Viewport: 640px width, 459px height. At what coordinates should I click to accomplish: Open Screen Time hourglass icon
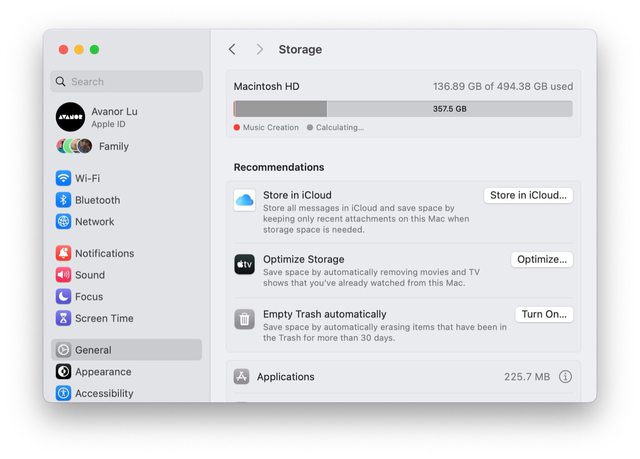coord(63,318)
